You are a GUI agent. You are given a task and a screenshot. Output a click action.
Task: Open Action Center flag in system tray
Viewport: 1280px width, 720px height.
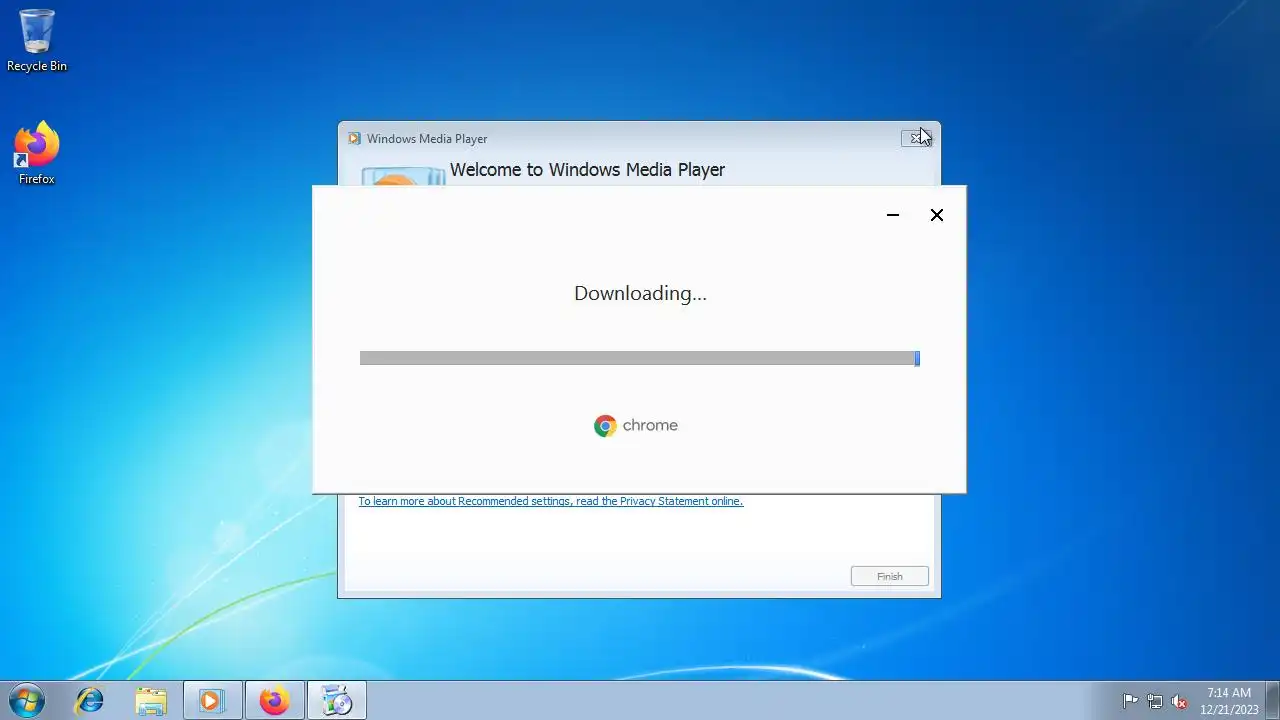point(1131,701)
